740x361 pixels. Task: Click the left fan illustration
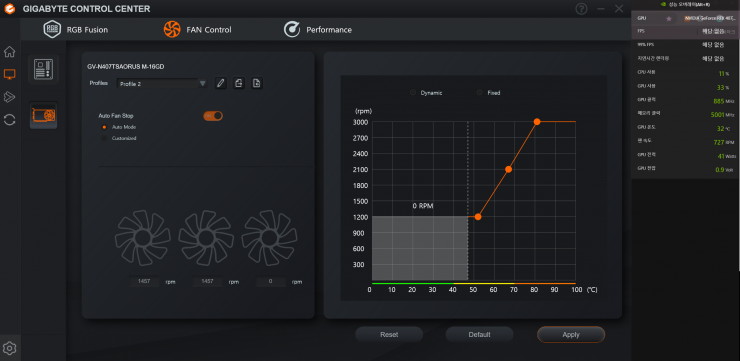143,238
